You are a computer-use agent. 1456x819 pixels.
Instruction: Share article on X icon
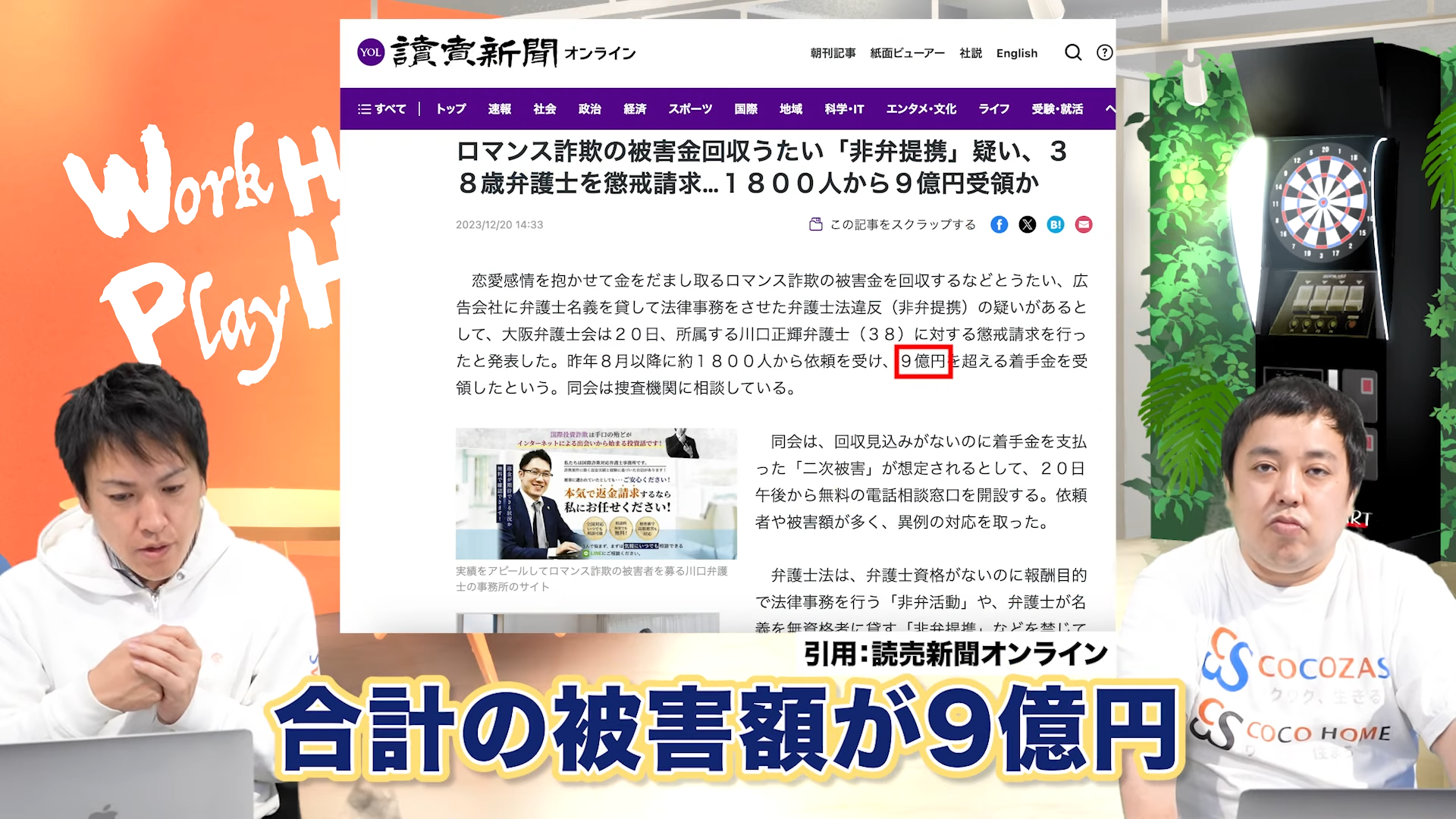click(x=1028, y=224)
